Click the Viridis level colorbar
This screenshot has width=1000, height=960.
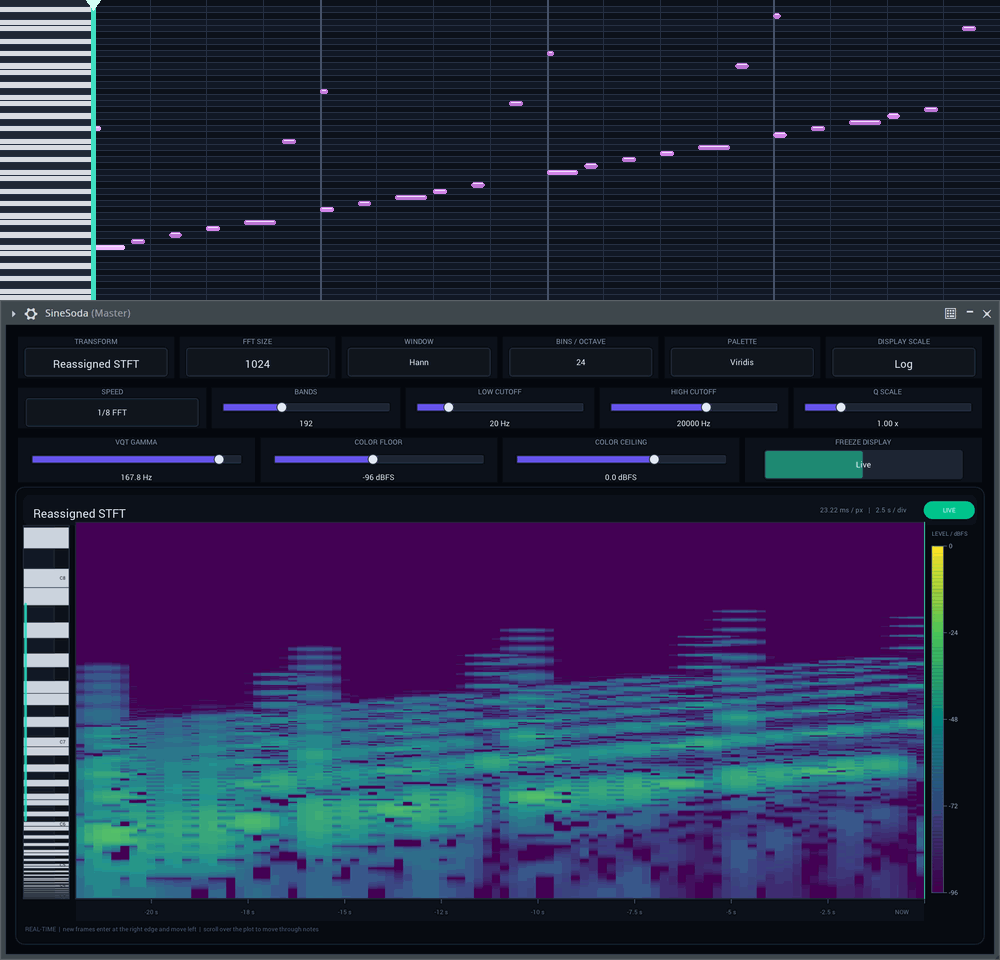pos(938,719)
